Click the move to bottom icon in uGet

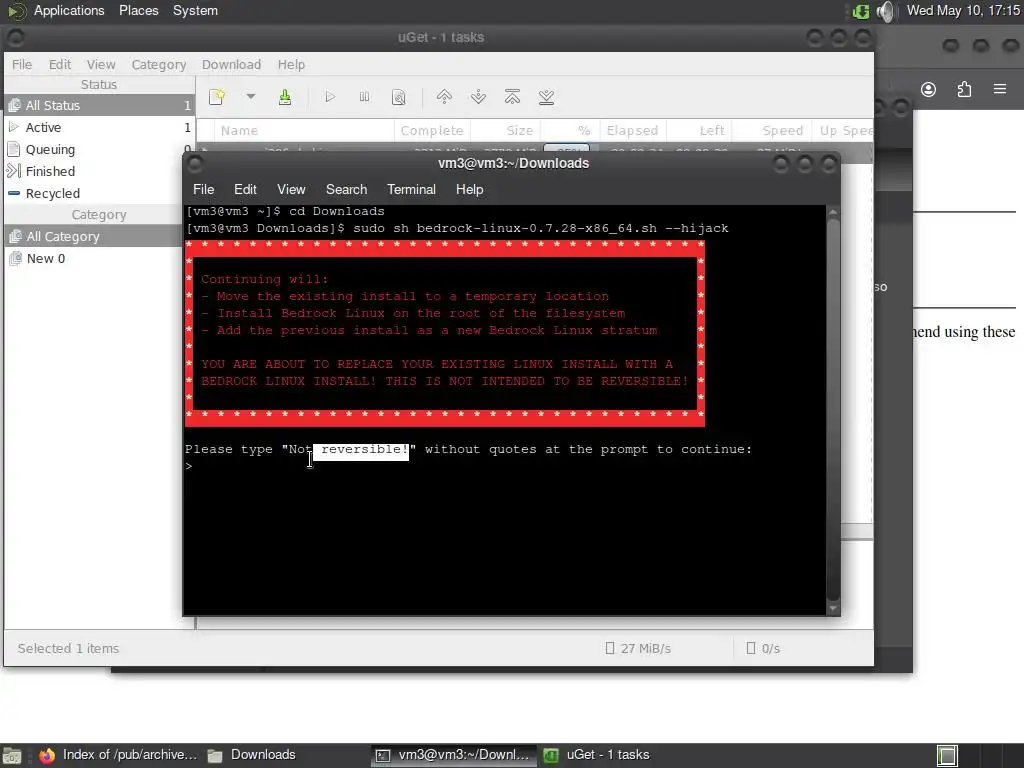[x=546, y=97]
